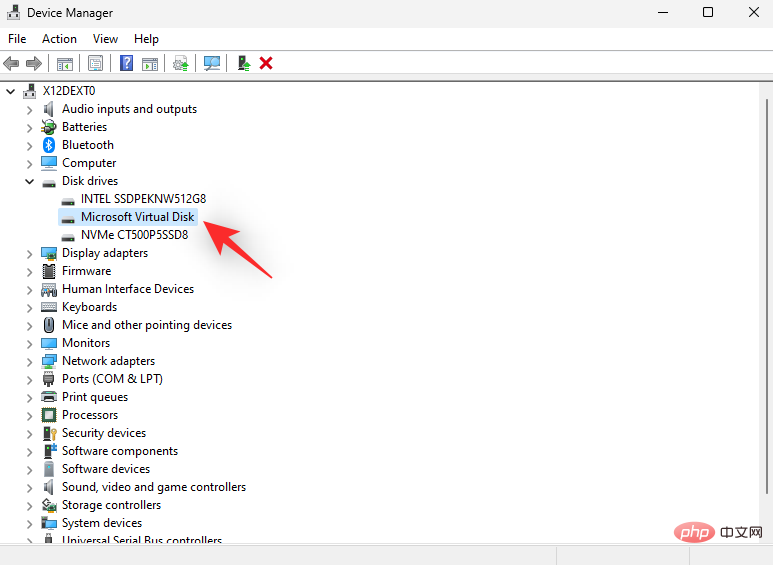Select the System devices label
This screenshot has width=773, height=565.
tap(102, 523)
